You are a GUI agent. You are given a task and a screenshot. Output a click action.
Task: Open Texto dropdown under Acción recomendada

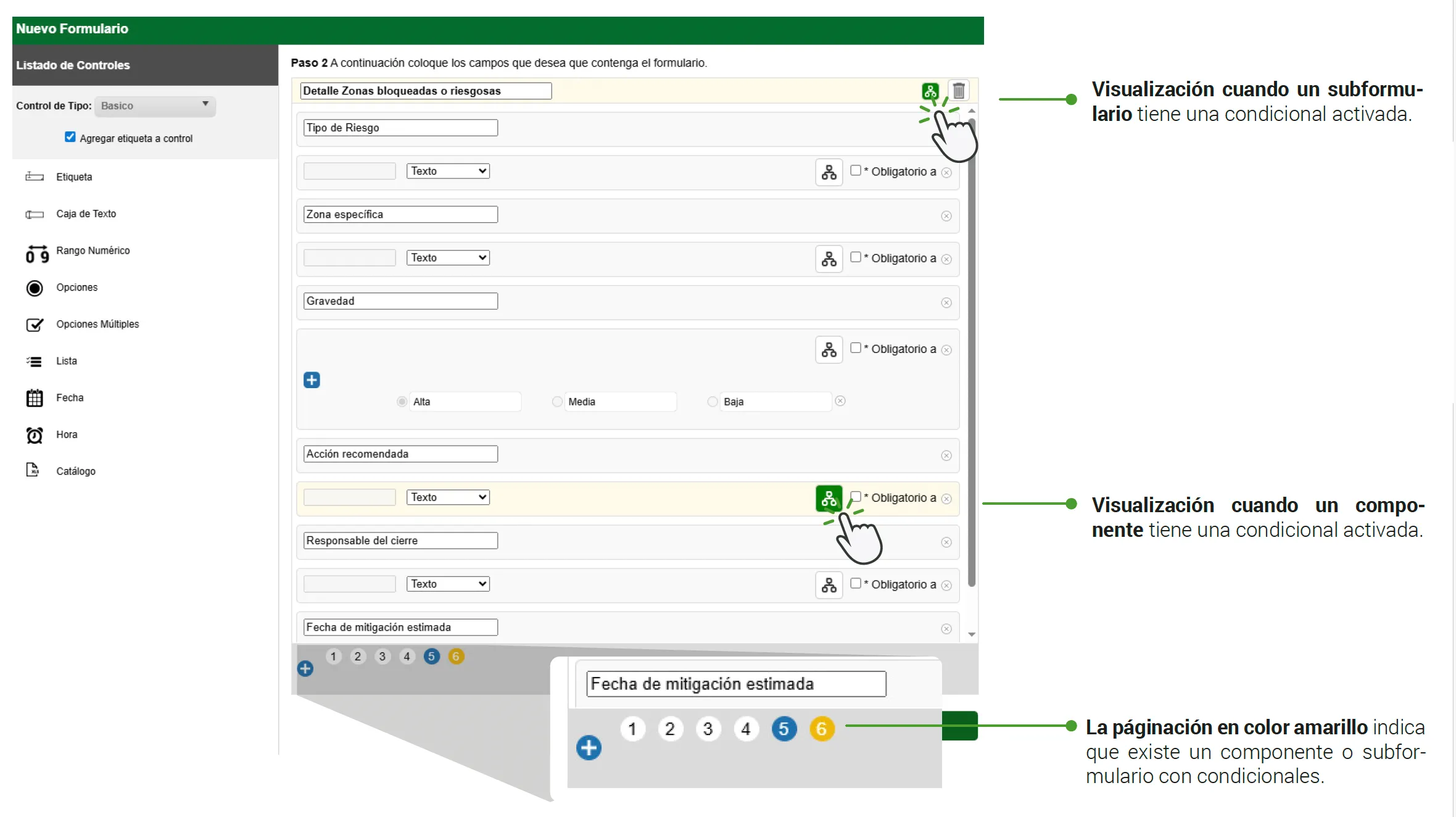tap(448, 497)
